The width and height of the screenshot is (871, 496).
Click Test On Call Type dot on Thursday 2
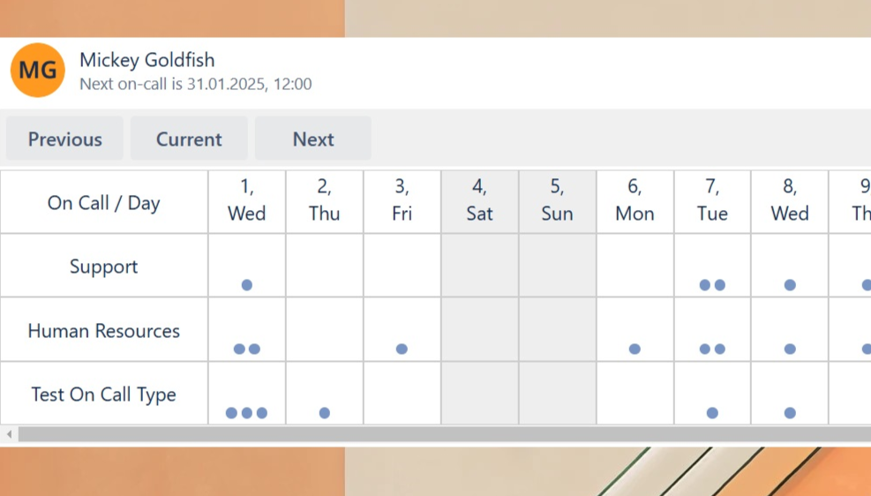(x=324, y=413)
